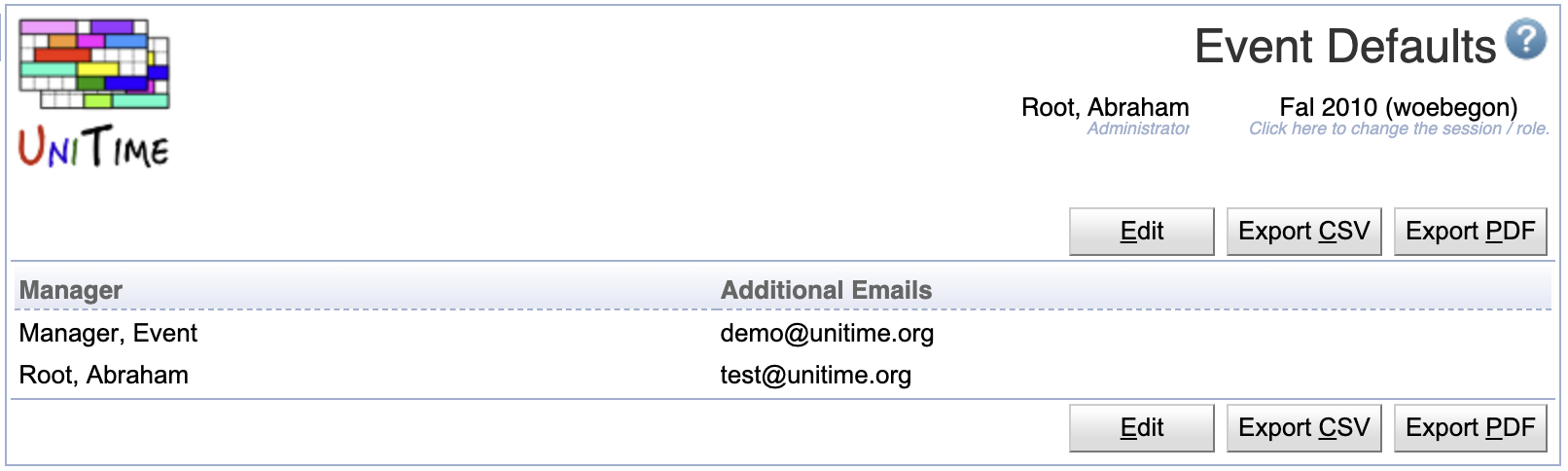Sort by the Manager column header

click(x=71, y=290)
